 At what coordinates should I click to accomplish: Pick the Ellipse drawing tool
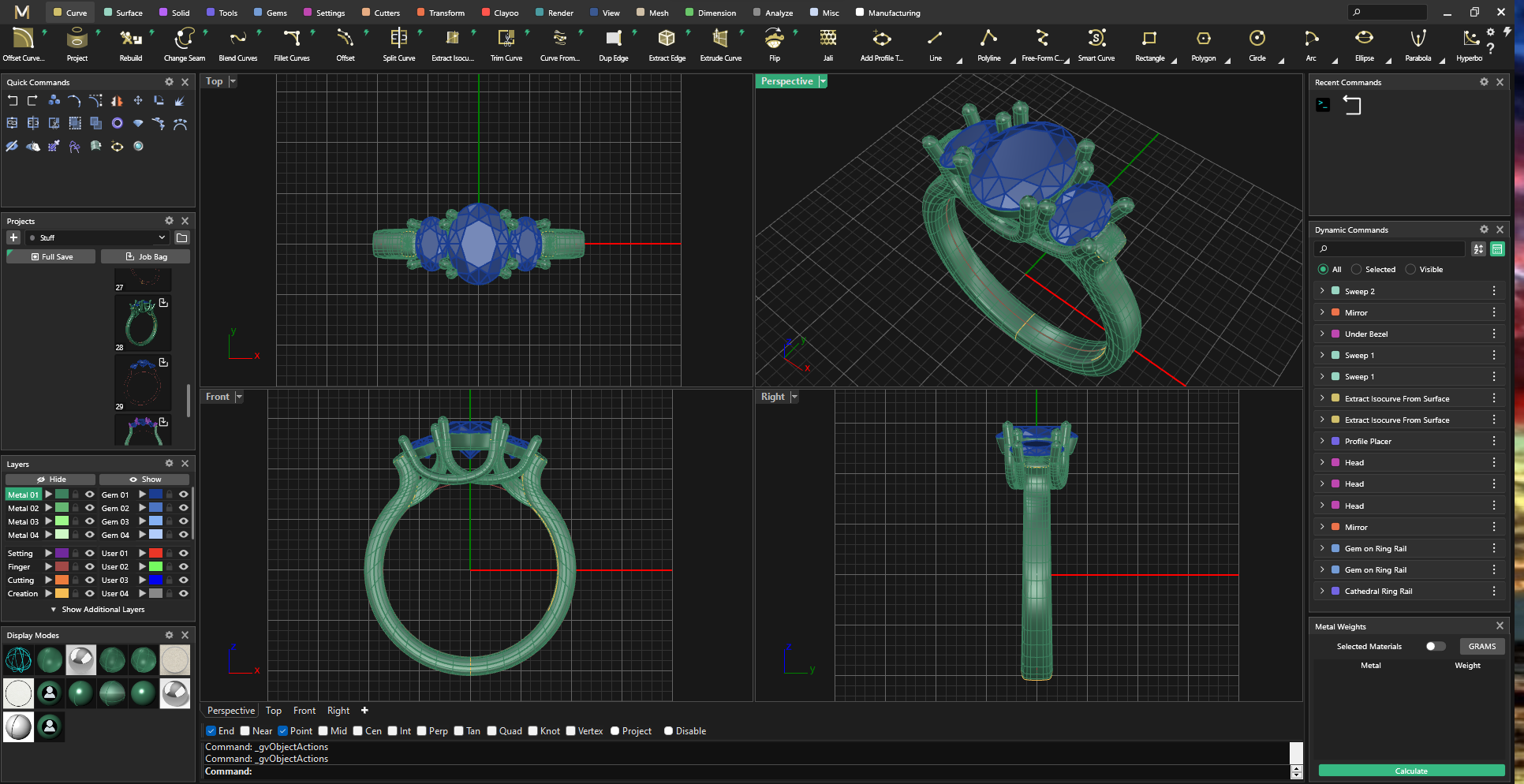1365,44
